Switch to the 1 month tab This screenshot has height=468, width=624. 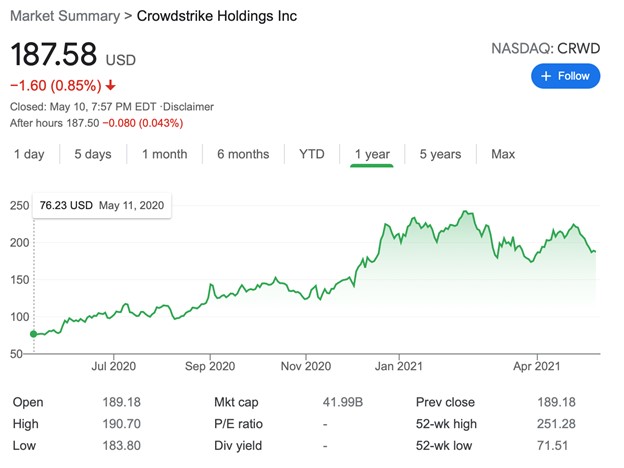point(164,154)
